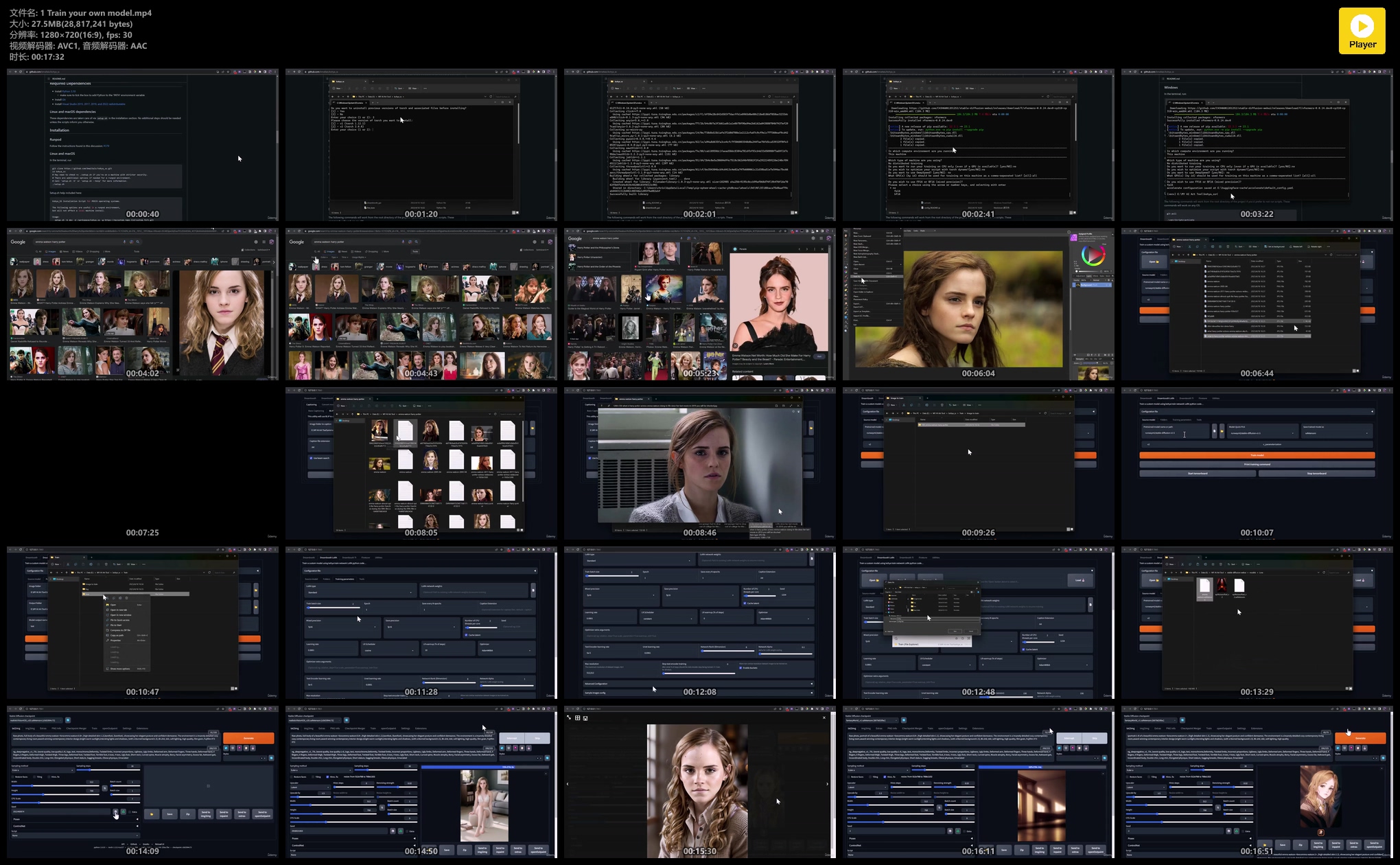Click Zip button in 00:14:09 thumbnail
The width and height of the screenshot is (1400, 865).
tap(187, 814)
